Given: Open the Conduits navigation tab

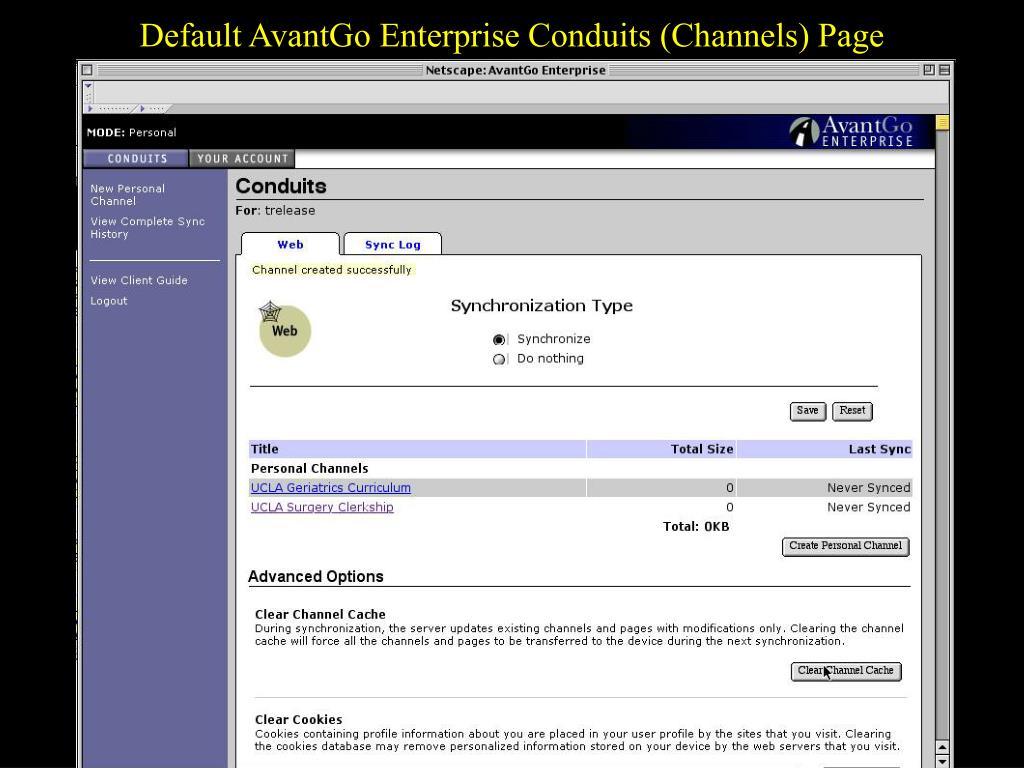Looking at the screenshot, I should pyautogui.click(x=136, y=159).
